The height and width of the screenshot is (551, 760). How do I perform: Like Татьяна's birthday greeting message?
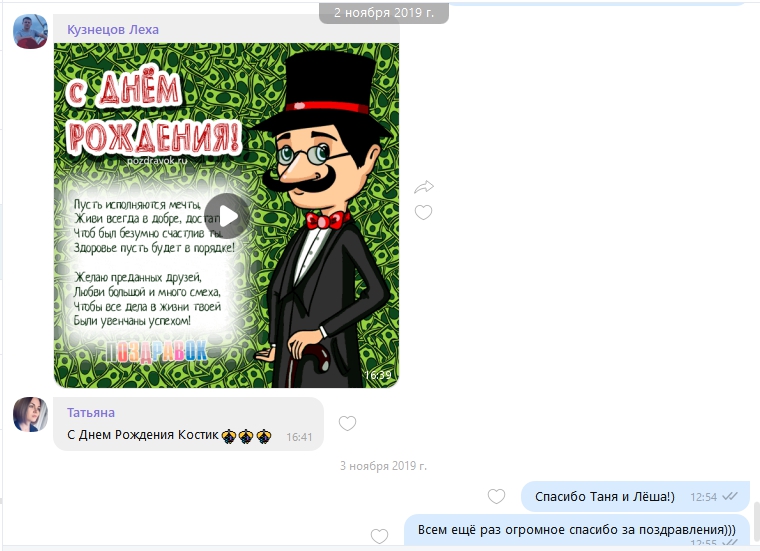pyautogui.click(x=347, y=423)
